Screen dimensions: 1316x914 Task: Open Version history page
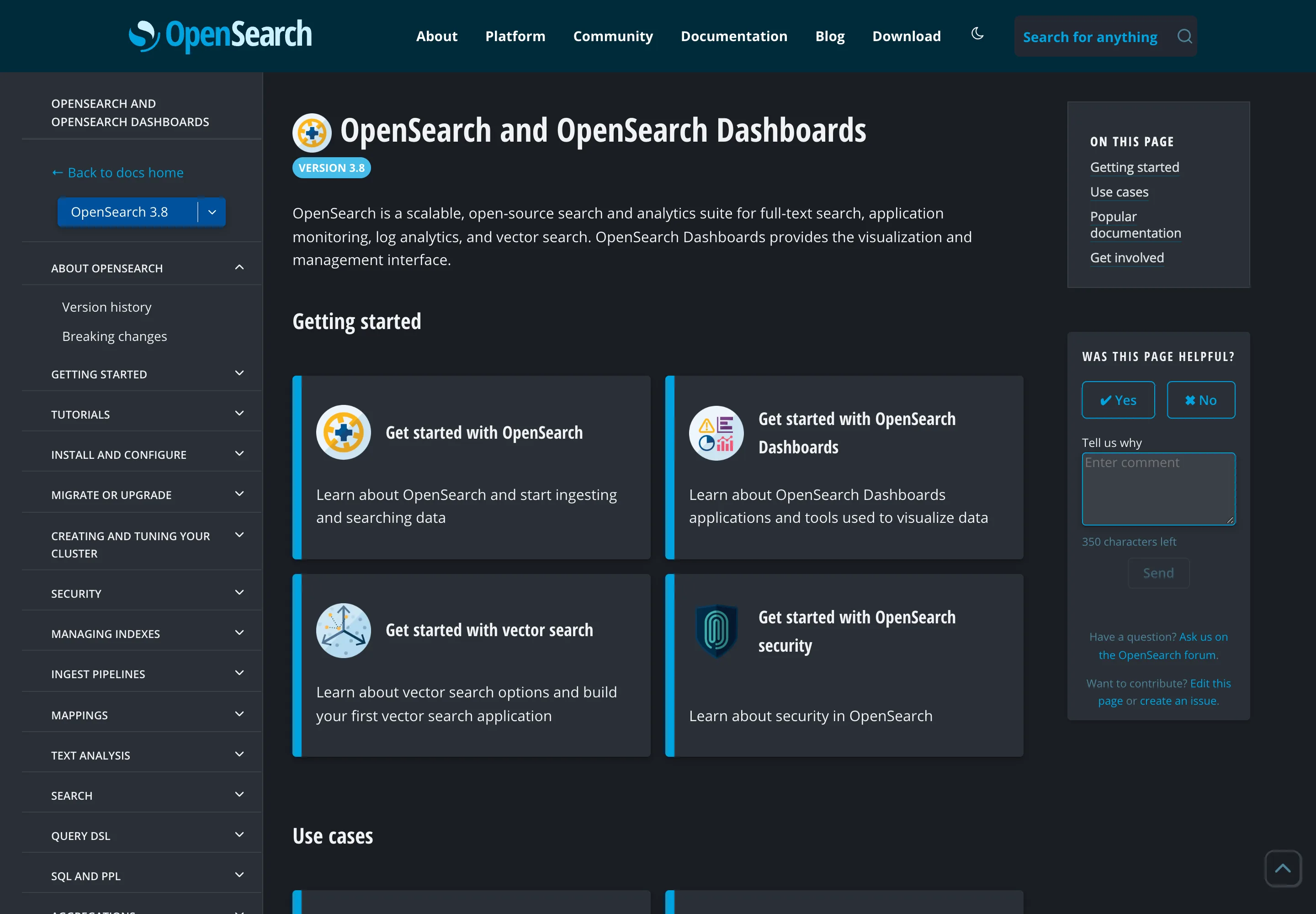coord(106,307)
